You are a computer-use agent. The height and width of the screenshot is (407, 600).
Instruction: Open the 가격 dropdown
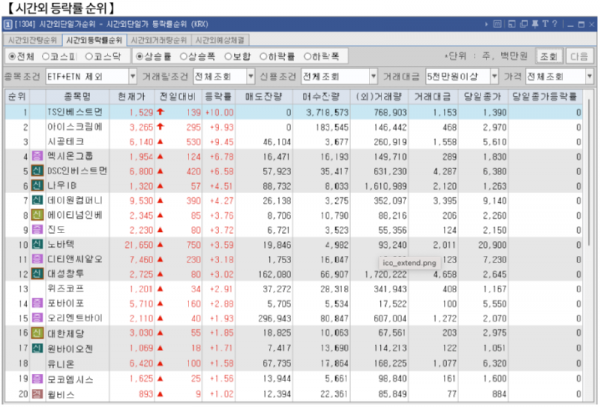(x=559, y=77)
